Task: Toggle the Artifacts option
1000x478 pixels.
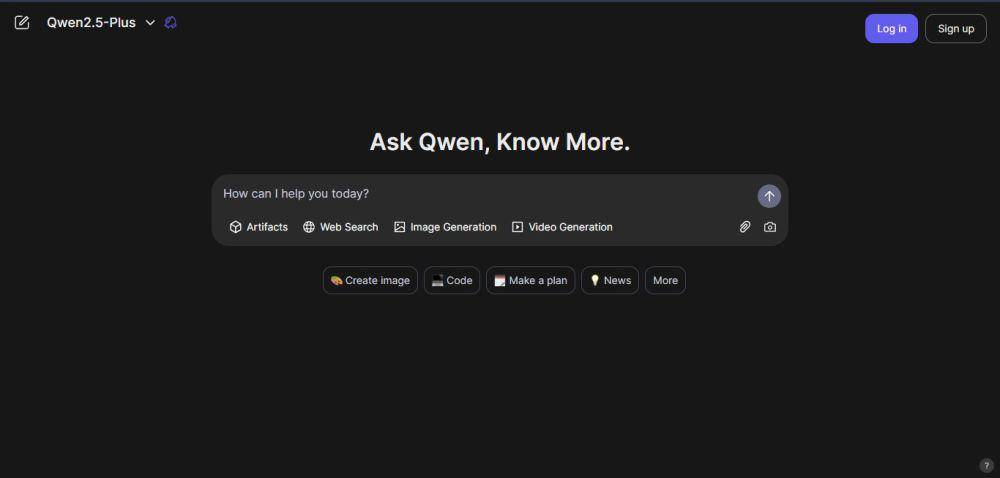Action: point(258,227)
